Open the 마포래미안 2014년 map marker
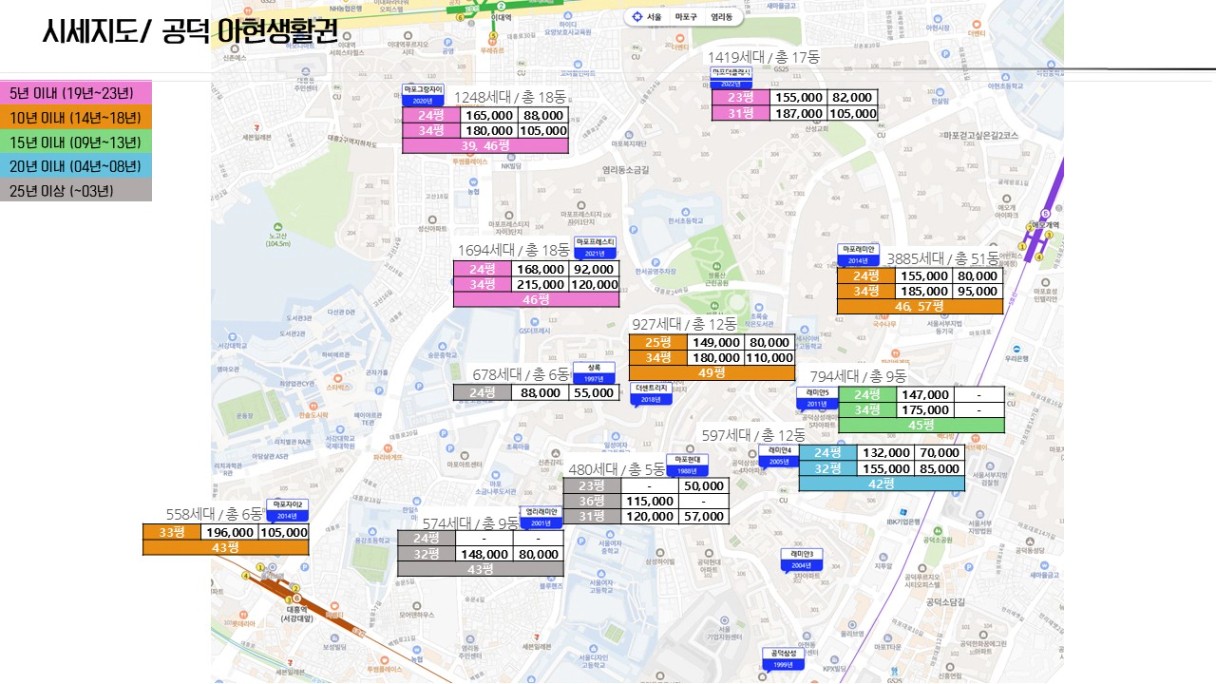The height and width of the screenshot is (684, 1216). coord(859,254)
